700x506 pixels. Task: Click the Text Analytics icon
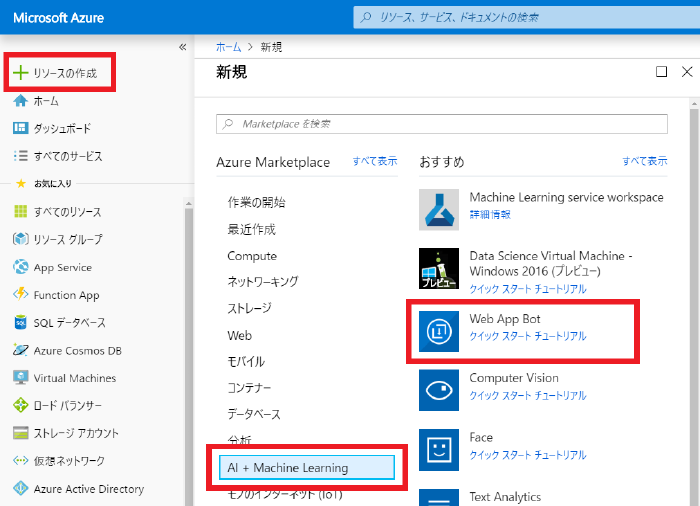(439, 498)
